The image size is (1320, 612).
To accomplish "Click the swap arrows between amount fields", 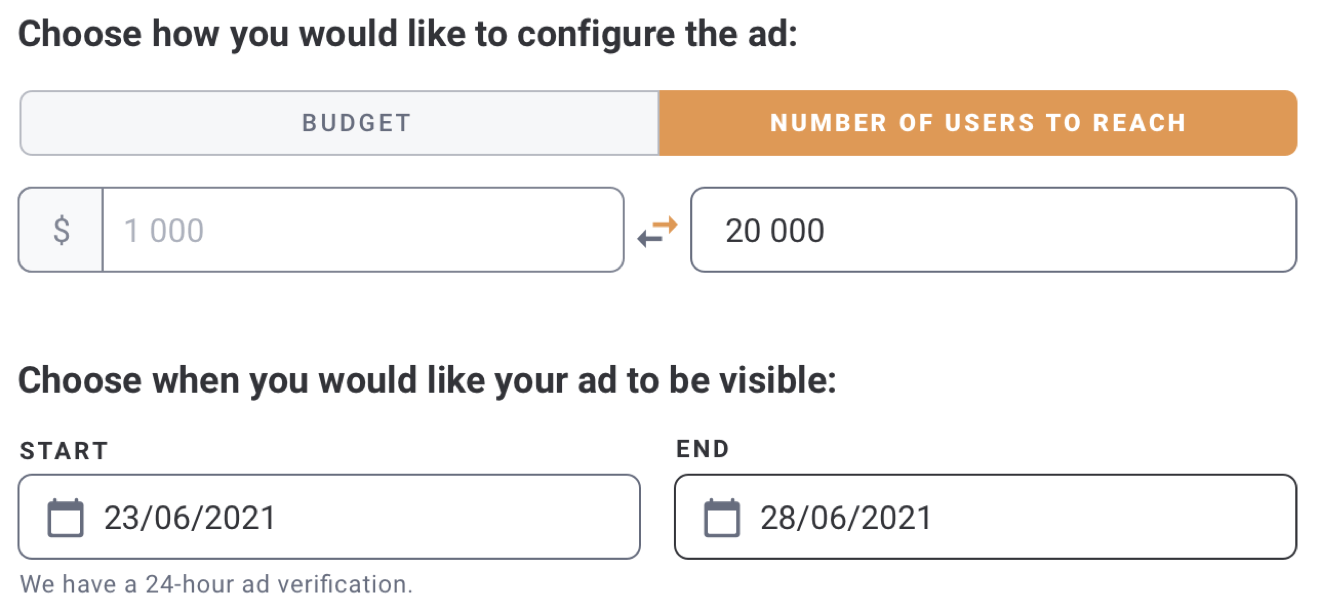I will [657, 231].
